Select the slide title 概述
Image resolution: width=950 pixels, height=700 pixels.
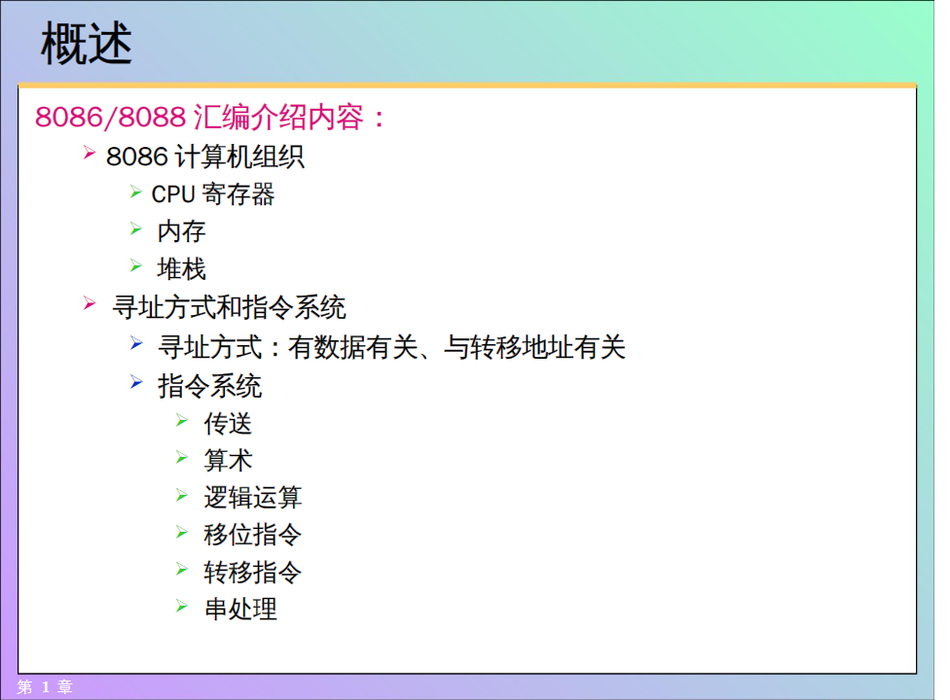coord(87,45)
